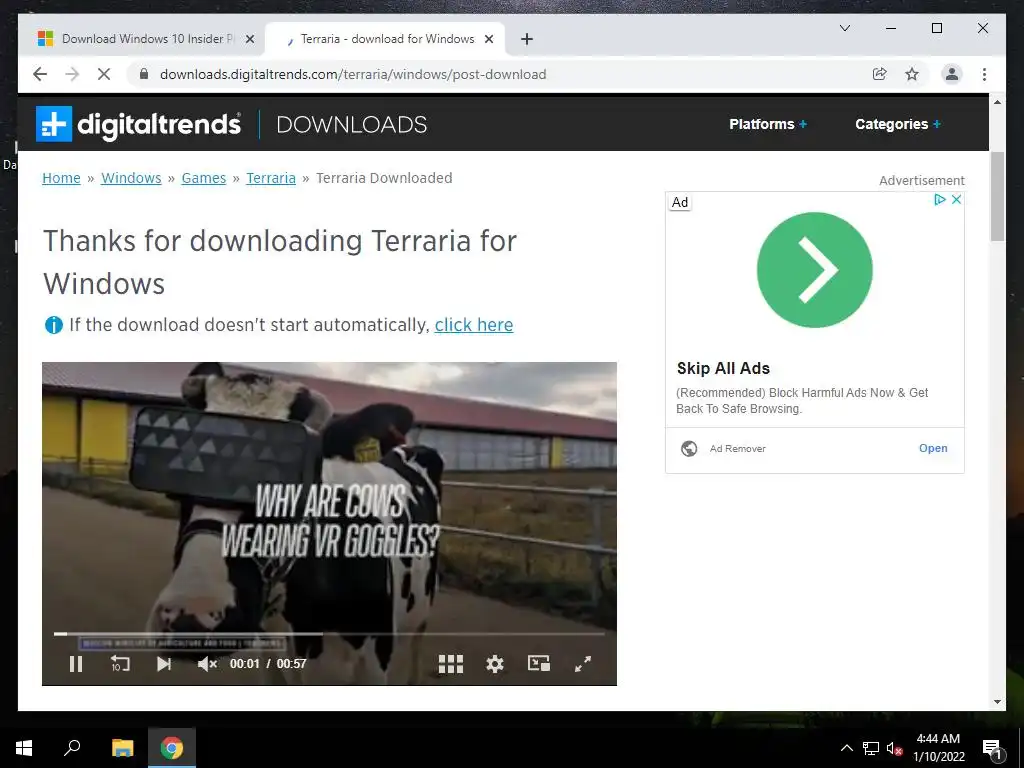Go to Windows breadcrumb
Image resolution: width=1024 pixels, height=768 pixels.
pyautogui.click(x=131, y=178)
